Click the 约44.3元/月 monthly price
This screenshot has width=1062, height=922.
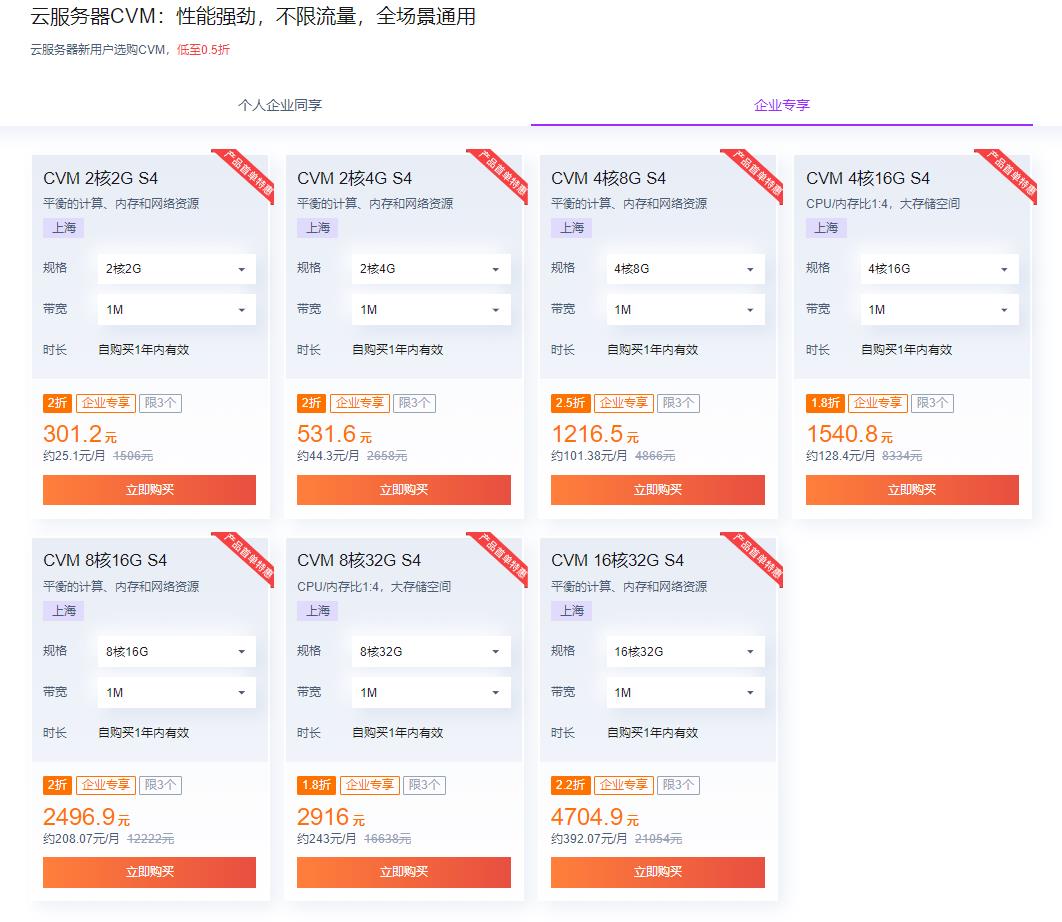point(328,456)
